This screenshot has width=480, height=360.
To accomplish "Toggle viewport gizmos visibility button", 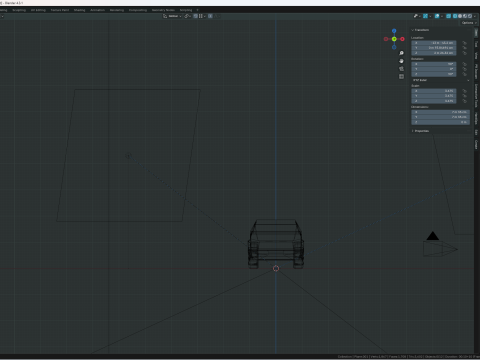I will point(425,16).
